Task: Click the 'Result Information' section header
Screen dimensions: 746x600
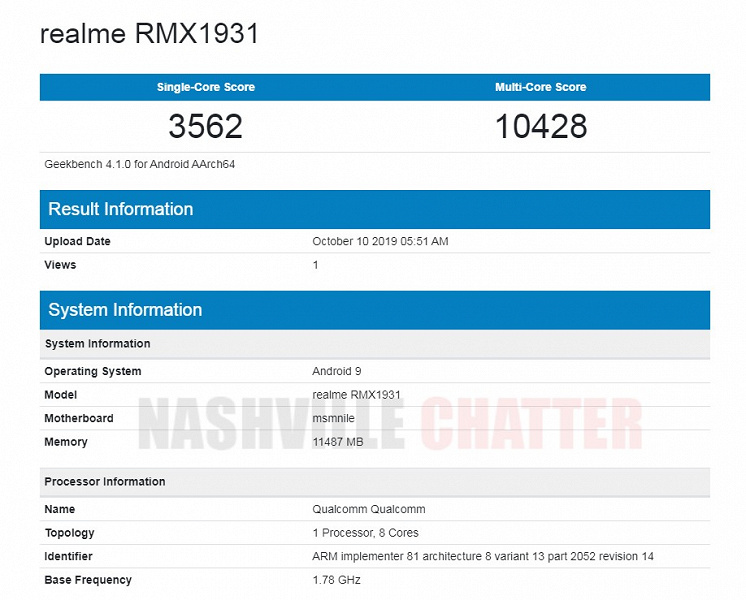Action: click(x=375, y=209)
